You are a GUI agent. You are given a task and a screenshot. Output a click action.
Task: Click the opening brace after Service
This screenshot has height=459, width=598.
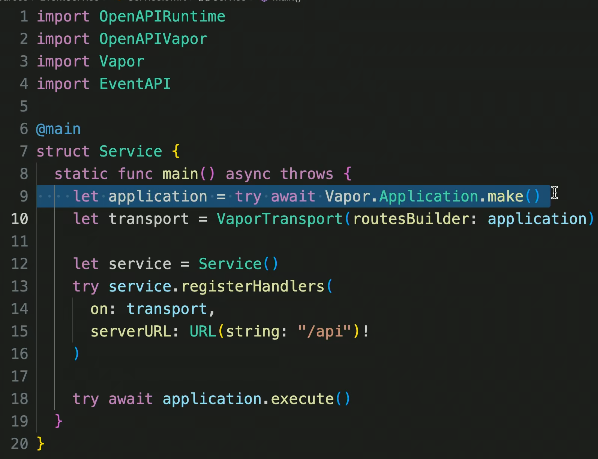(176, 151)
